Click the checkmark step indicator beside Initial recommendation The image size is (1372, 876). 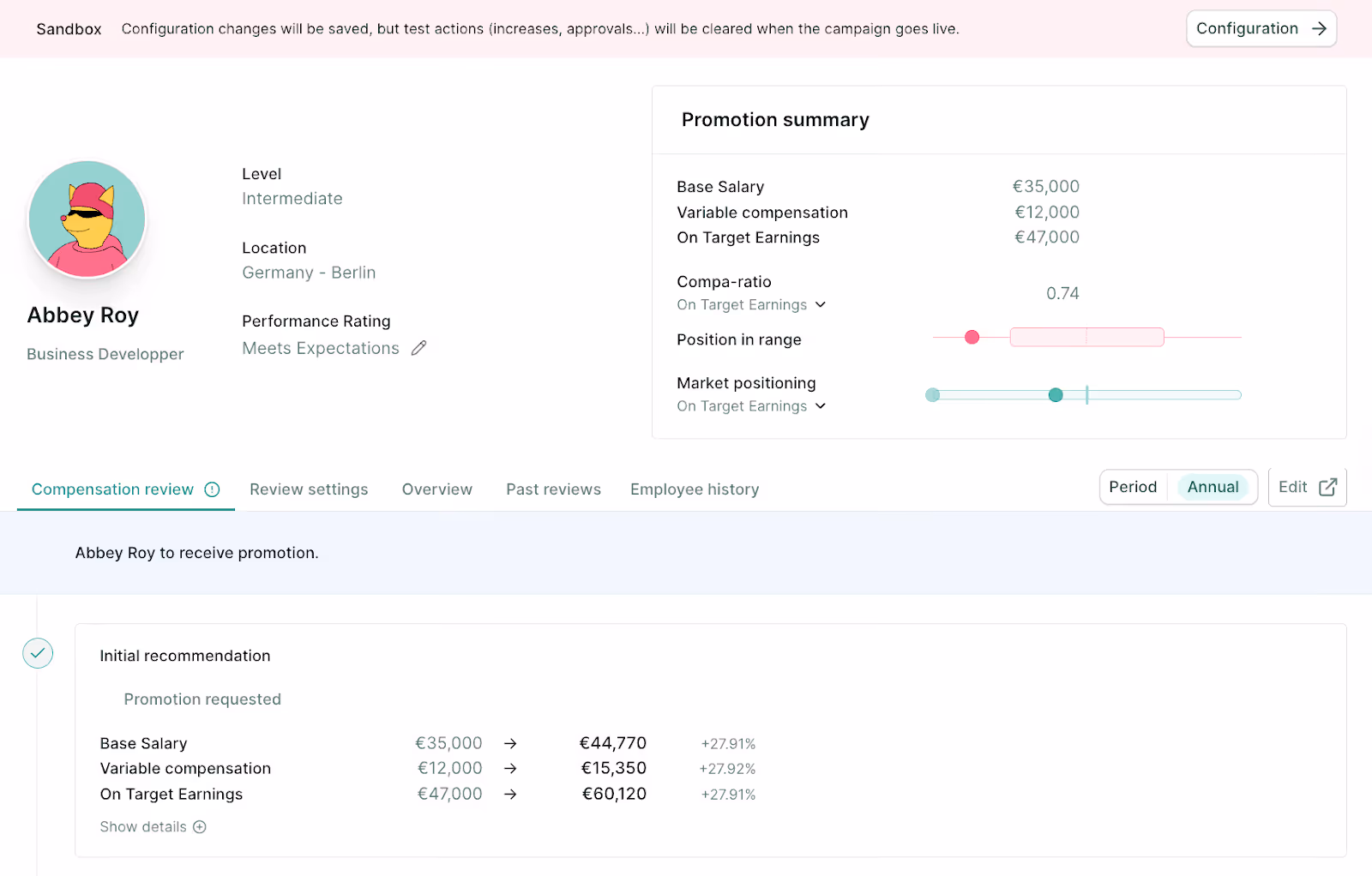[x=37, y=653]
